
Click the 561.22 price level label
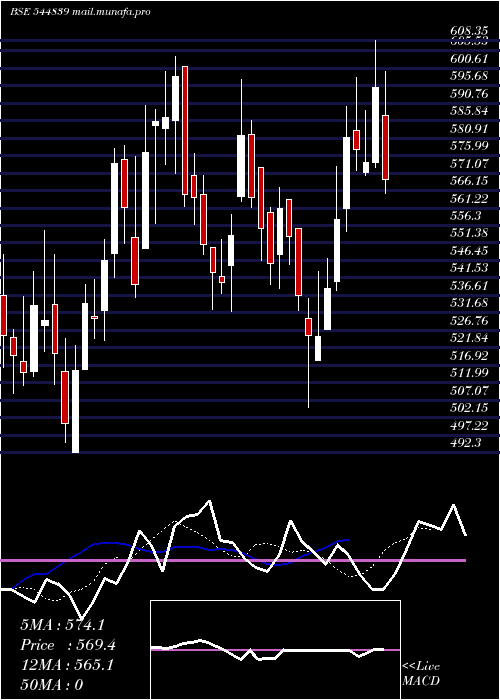click(x=469, y=199)
